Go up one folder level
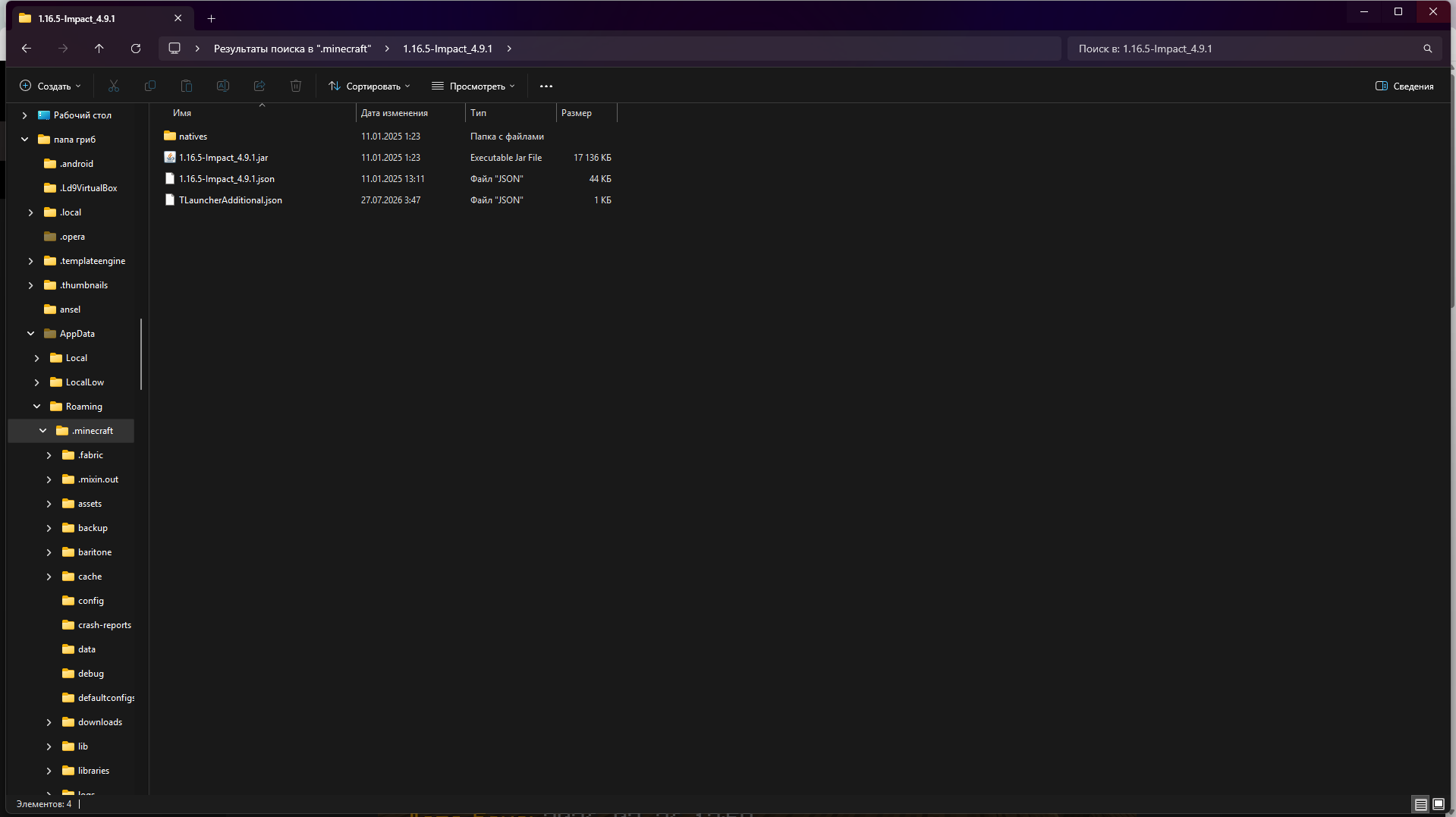The height and width of the screenshot is (817, 1456). pyautogui.click(x=99, y=49)
